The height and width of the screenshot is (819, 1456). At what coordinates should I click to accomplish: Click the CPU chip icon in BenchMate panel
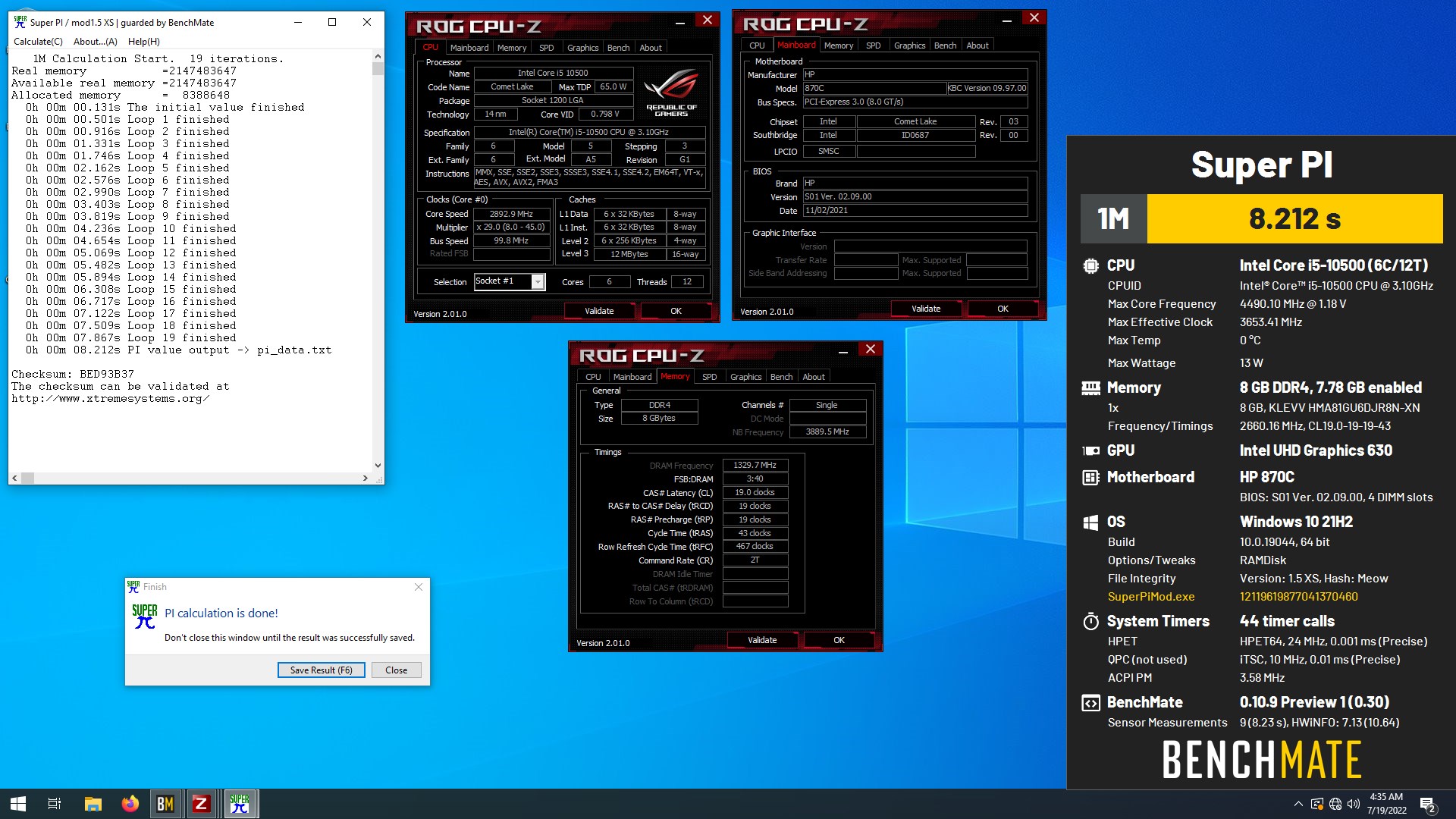1090,266
